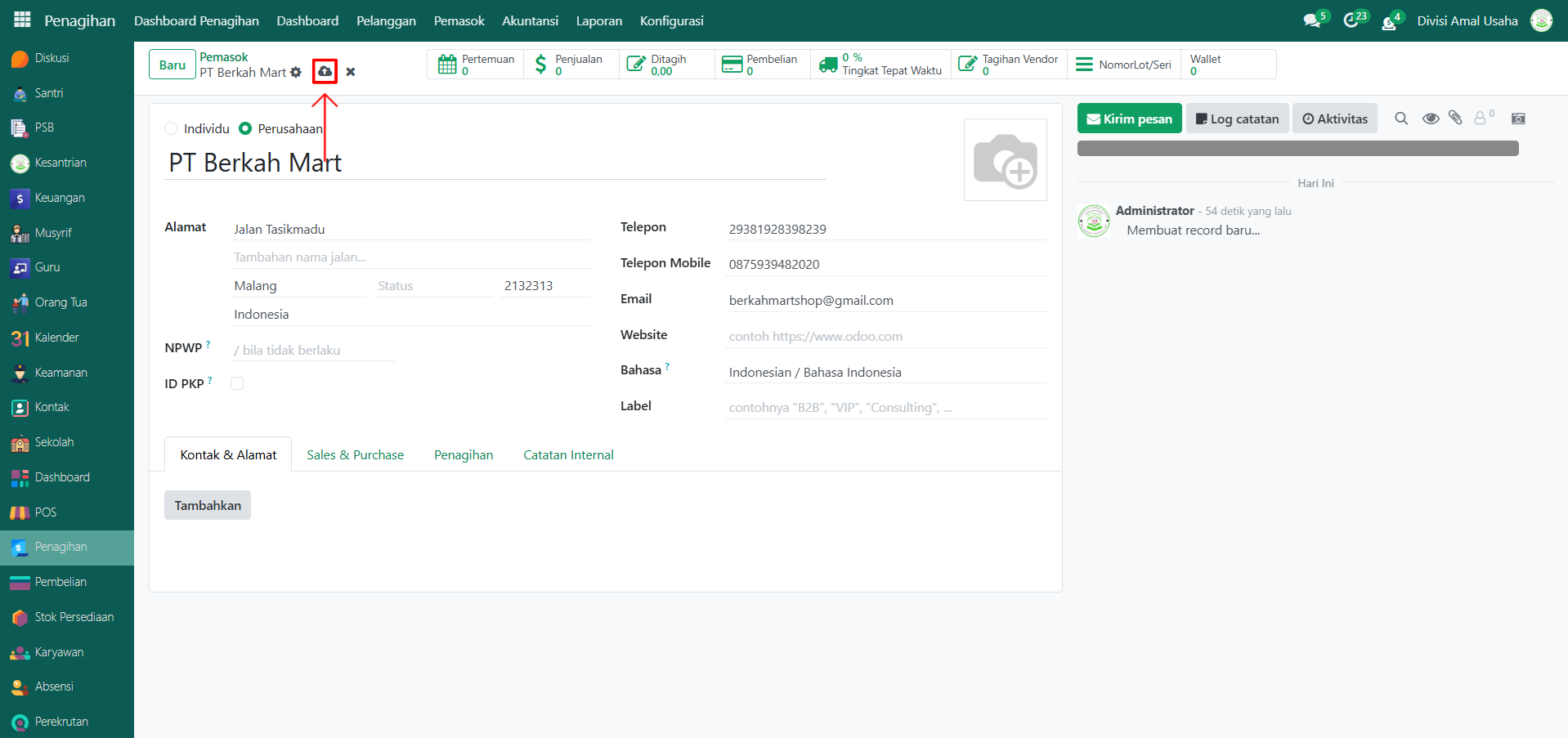Click the search messages magnifier icon
This screenshot has width=1568, height=738.
[1401, 119]
